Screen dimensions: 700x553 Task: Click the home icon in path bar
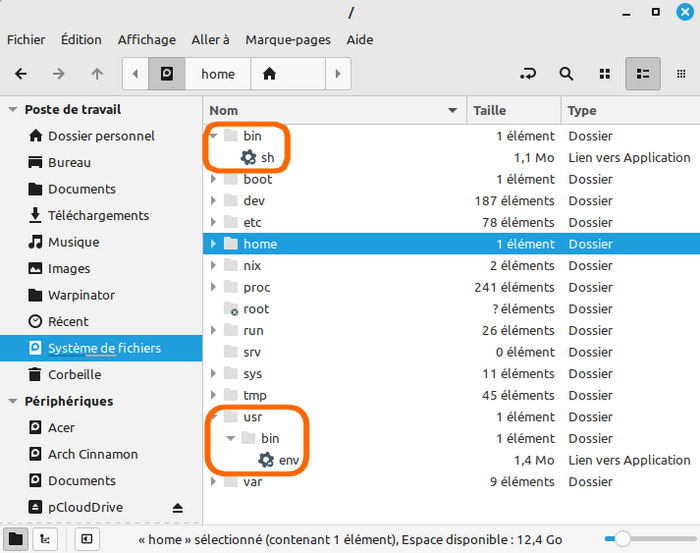pos(269,74)
